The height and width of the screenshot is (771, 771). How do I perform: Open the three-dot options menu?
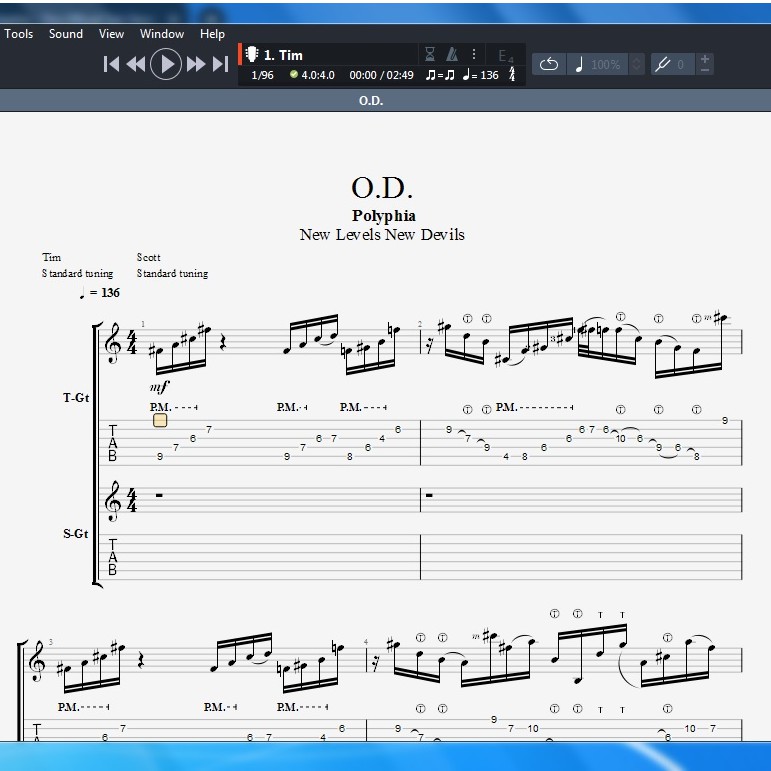474,54
